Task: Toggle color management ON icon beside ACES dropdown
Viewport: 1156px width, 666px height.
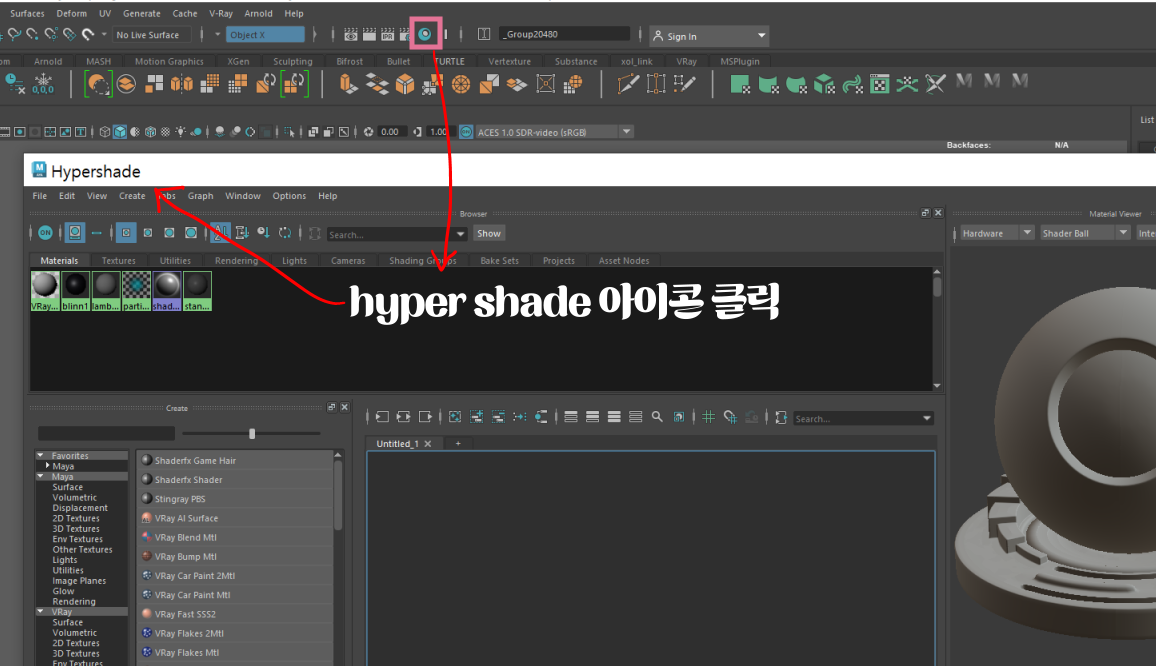Action: tap(466, 132)
